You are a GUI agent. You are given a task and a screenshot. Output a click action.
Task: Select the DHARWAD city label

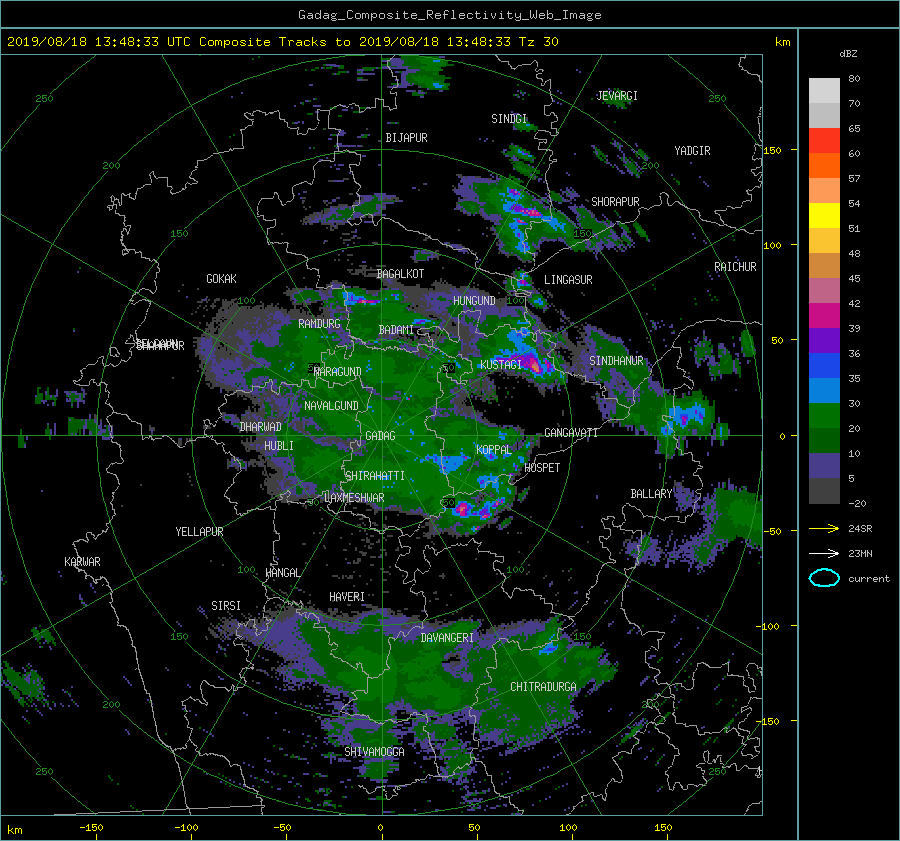(x=261, y=427)
